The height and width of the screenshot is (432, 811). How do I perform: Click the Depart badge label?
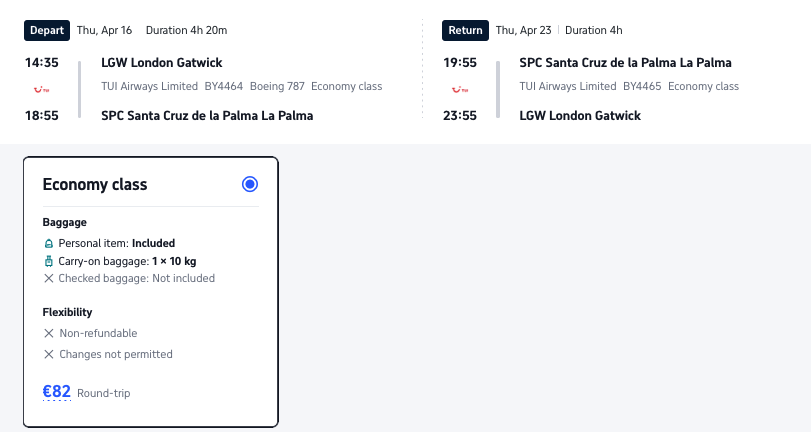47,30
